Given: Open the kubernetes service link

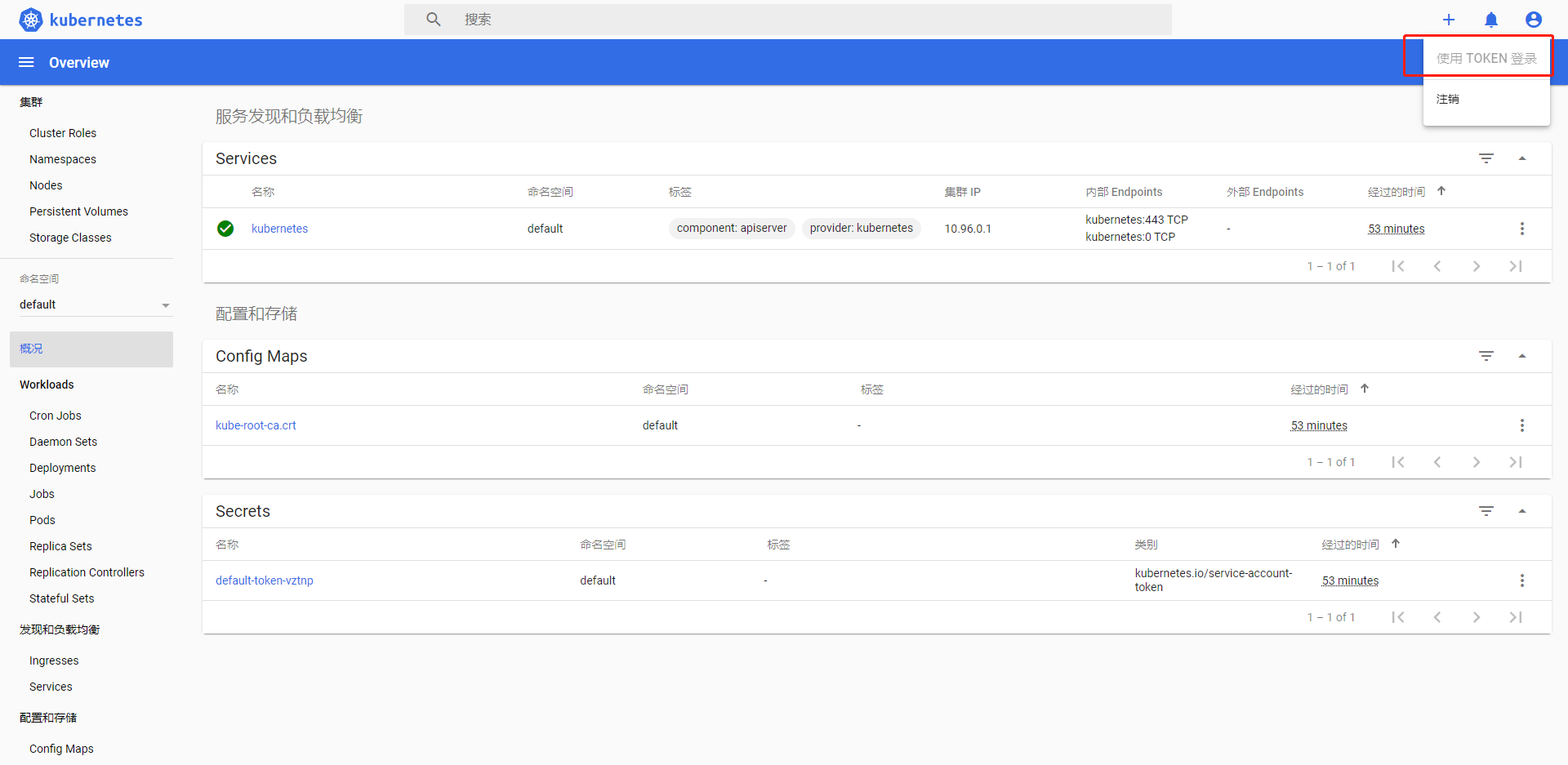Looking at the screenshot, I should pos(279,229).
